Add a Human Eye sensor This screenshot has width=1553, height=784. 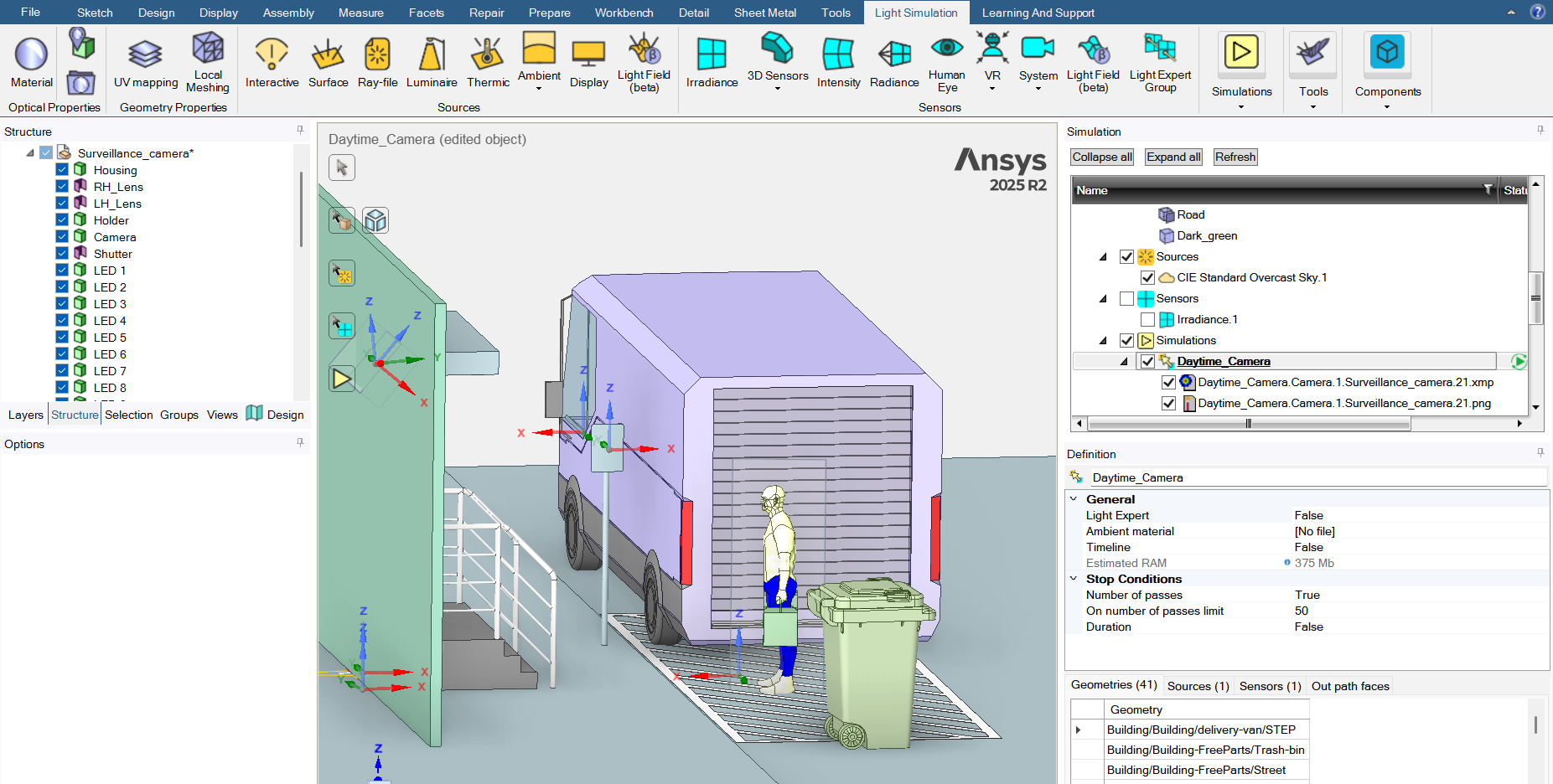pyautogui.click(x=947, y=62)
